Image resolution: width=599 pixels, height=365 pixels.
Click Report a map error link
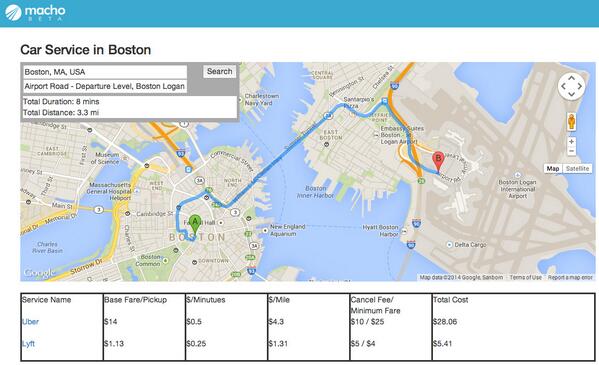pyautogui.click(x=570, y=277)
